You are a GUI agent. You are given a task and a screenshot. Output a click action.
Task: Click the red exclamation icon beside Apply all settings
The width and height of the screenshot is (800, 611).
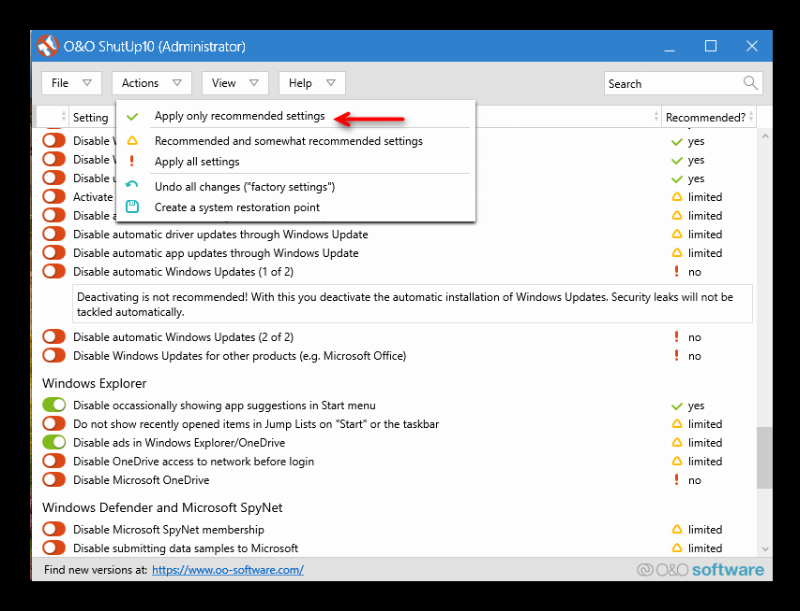(x=132, y=162)
